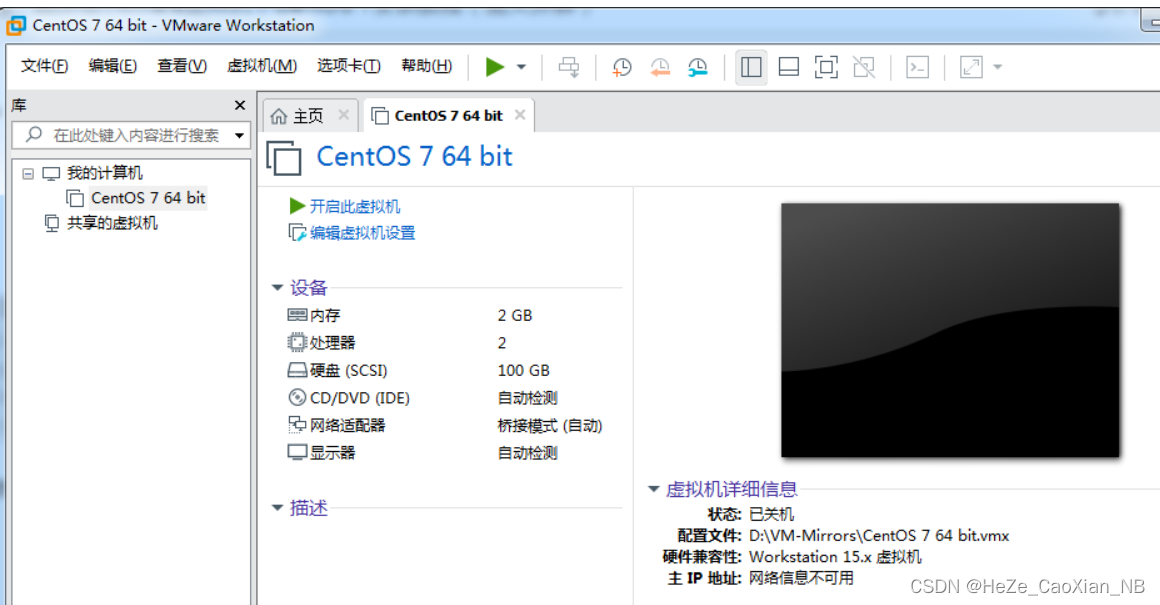Open the 编辑(E) menu
Image resolution: width=1160 pixels, height=605 pixels.
[112, 66]
